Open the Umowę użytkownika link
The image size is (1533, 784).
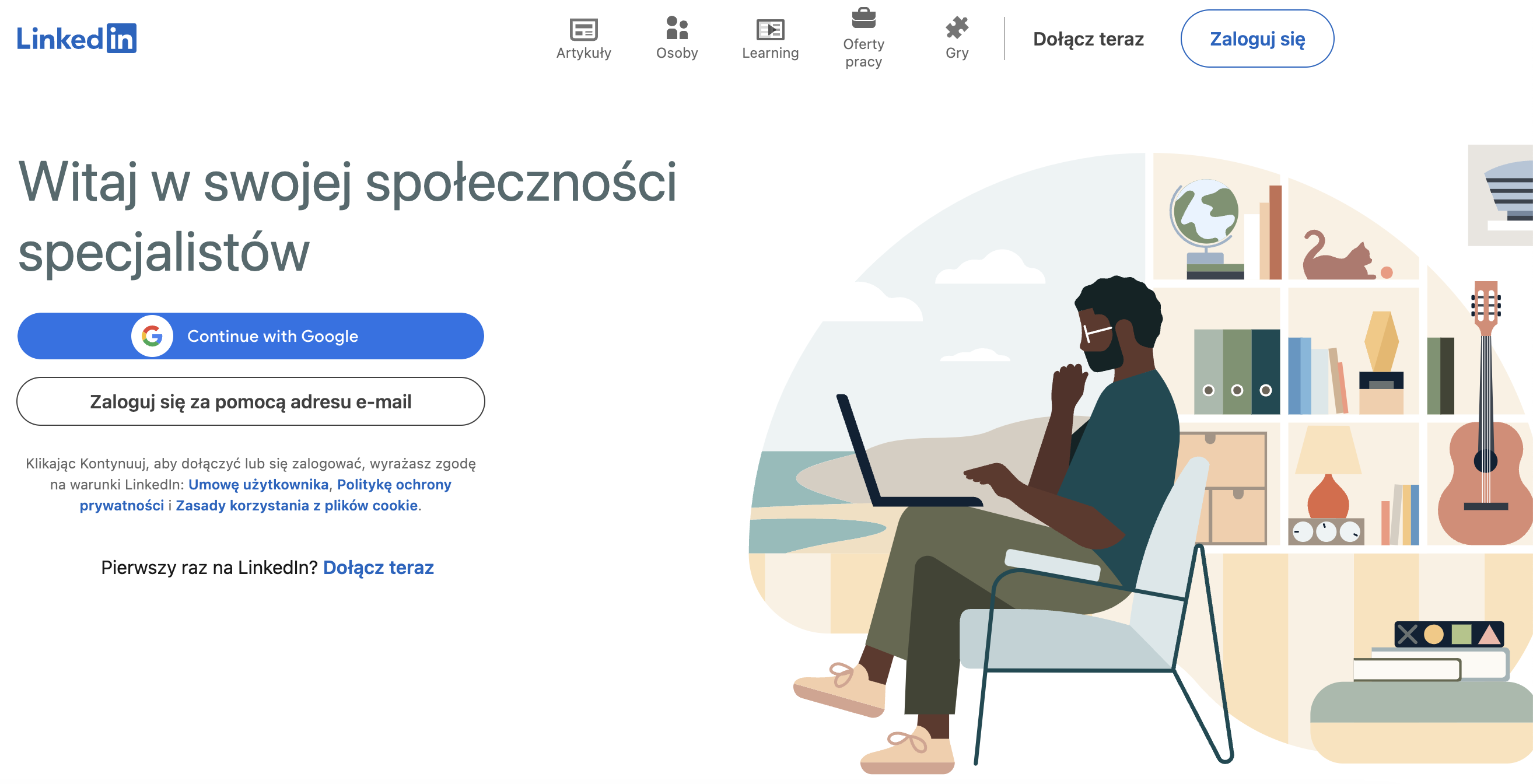(x=258, y=484)
